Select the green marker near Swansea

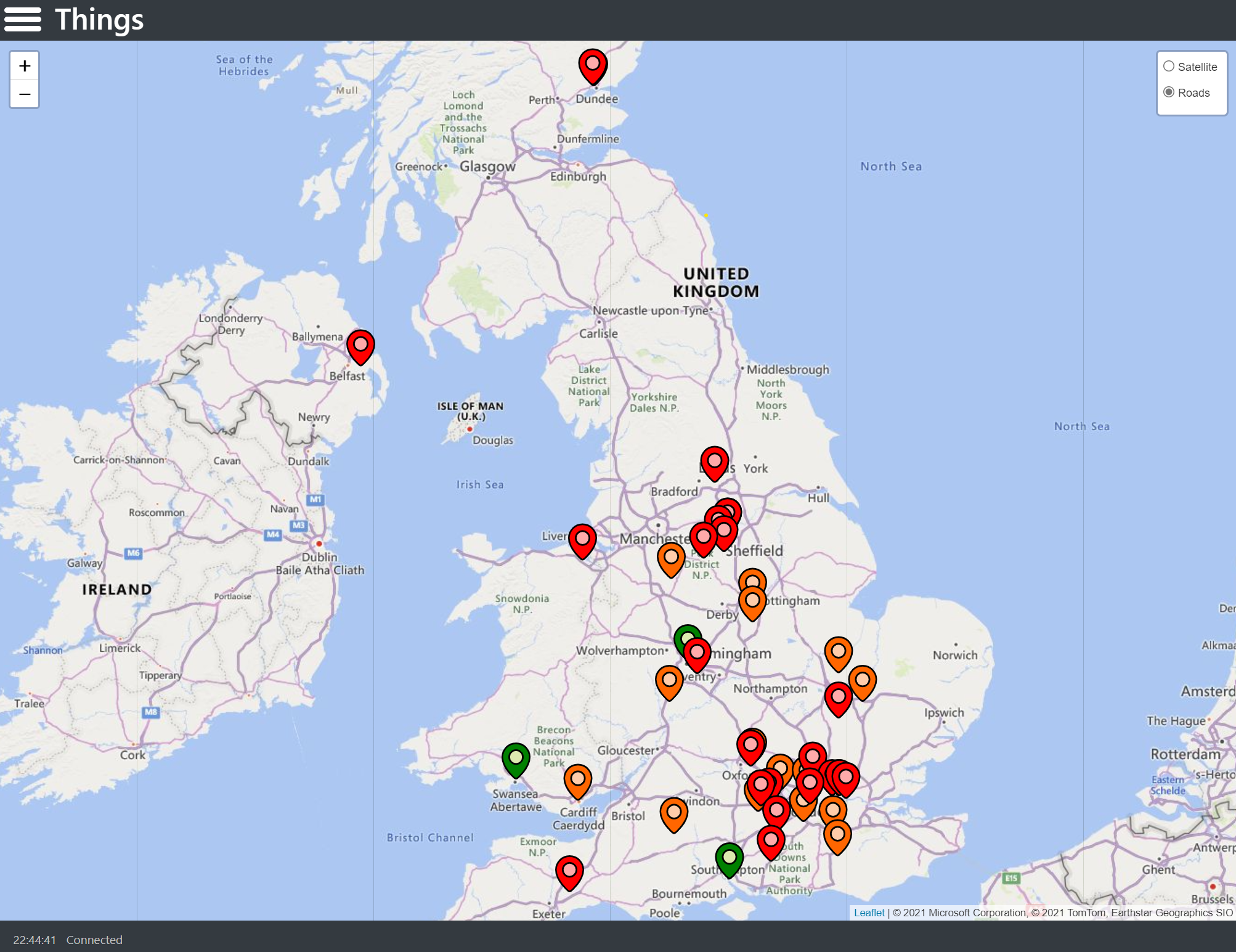click(x=516, y=758)
